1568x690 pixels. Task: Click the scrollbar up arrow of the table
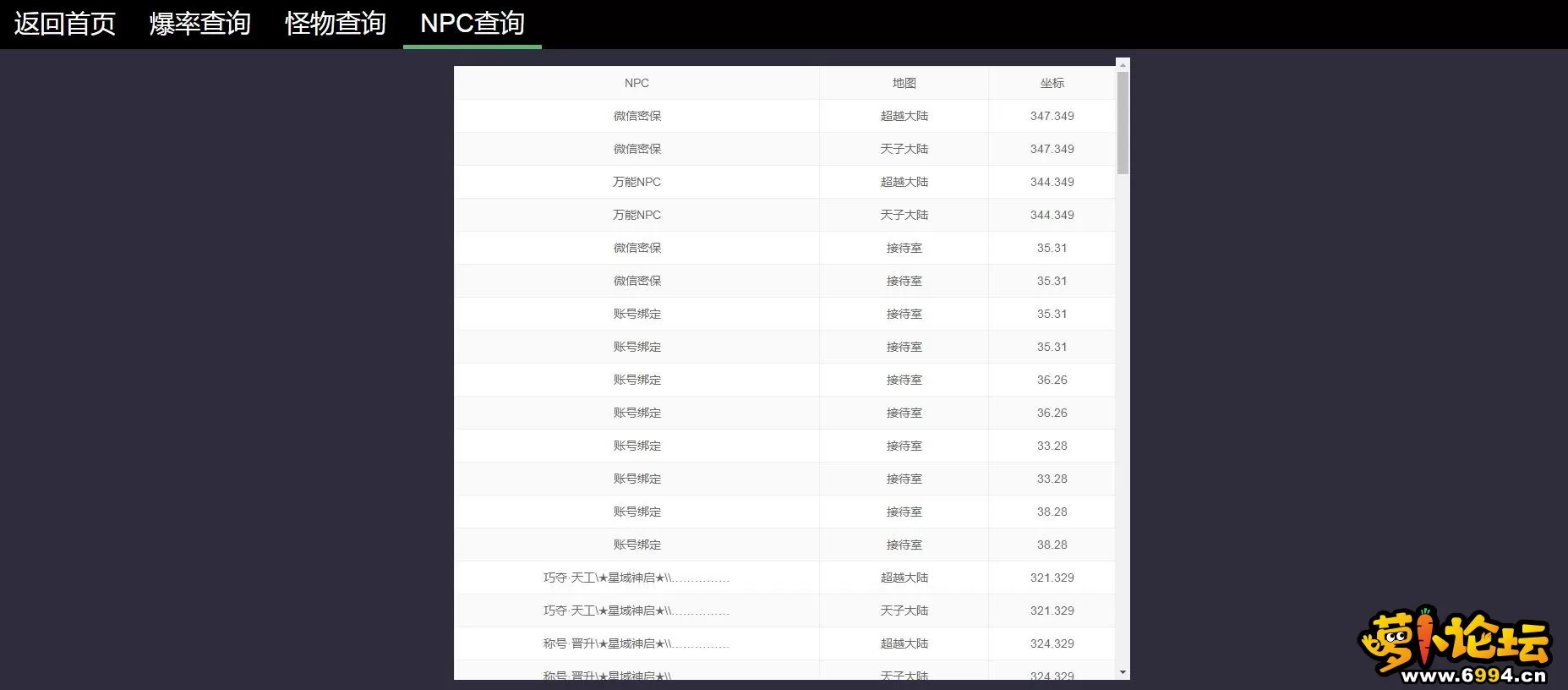tap(1123, 64)
